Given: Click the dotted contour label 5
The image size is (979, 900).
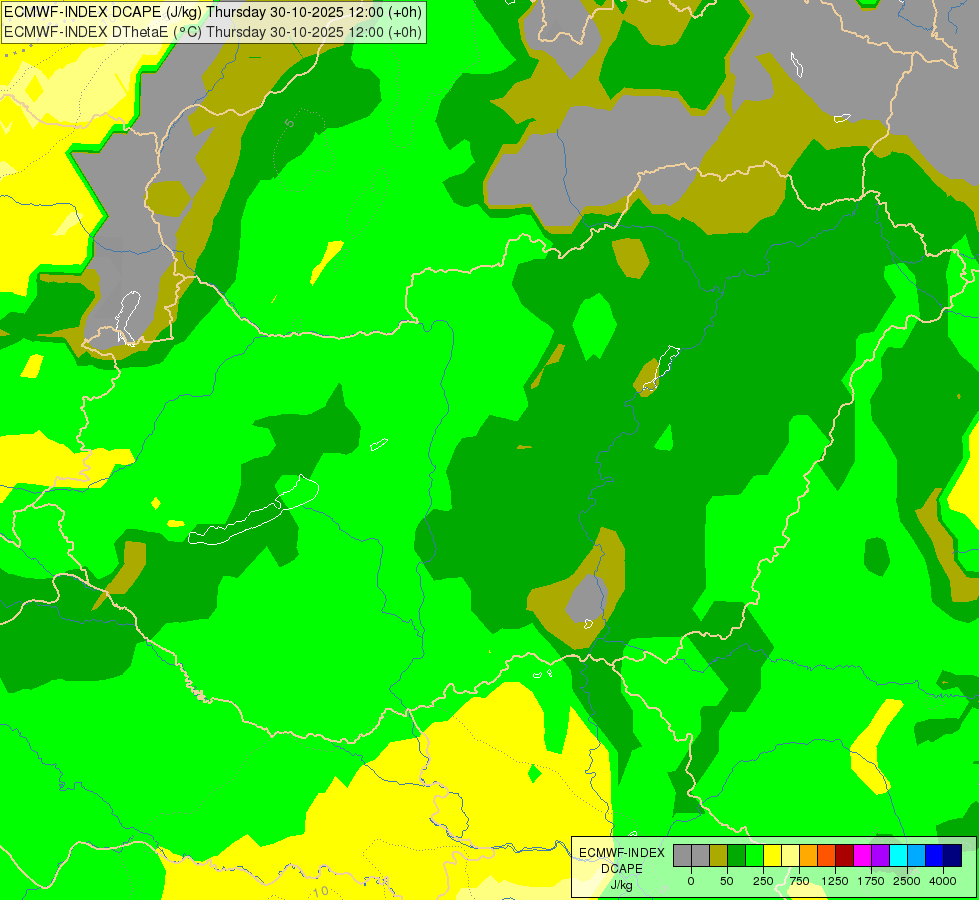Looking at the screenshot, I should pos(289,123).
